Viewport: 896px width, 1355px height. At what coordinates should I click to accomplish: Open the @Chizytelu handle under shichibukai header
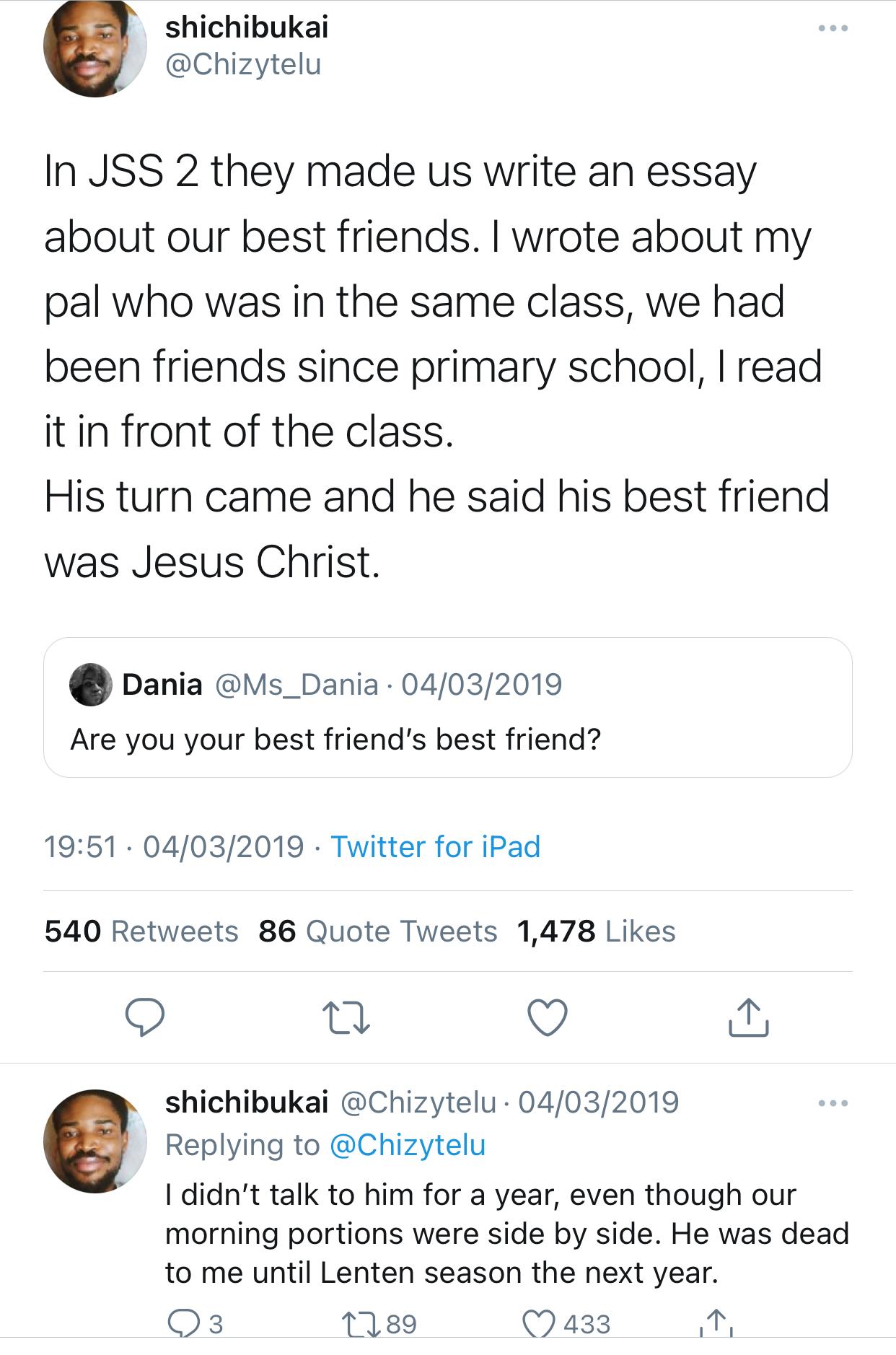tap(243, 65)
